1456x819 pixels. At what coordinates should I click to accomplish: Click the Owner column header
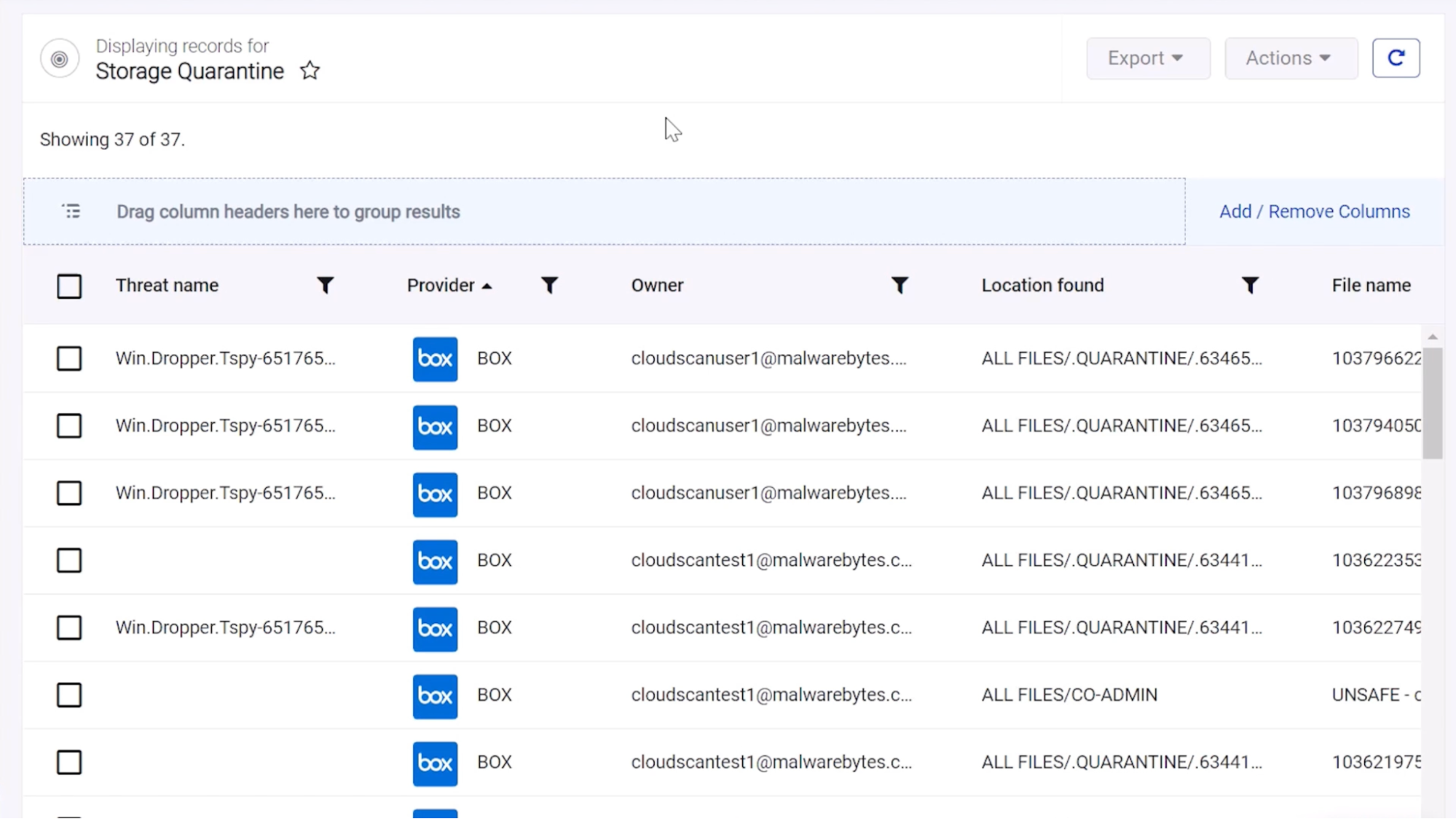tap(657, 286)
